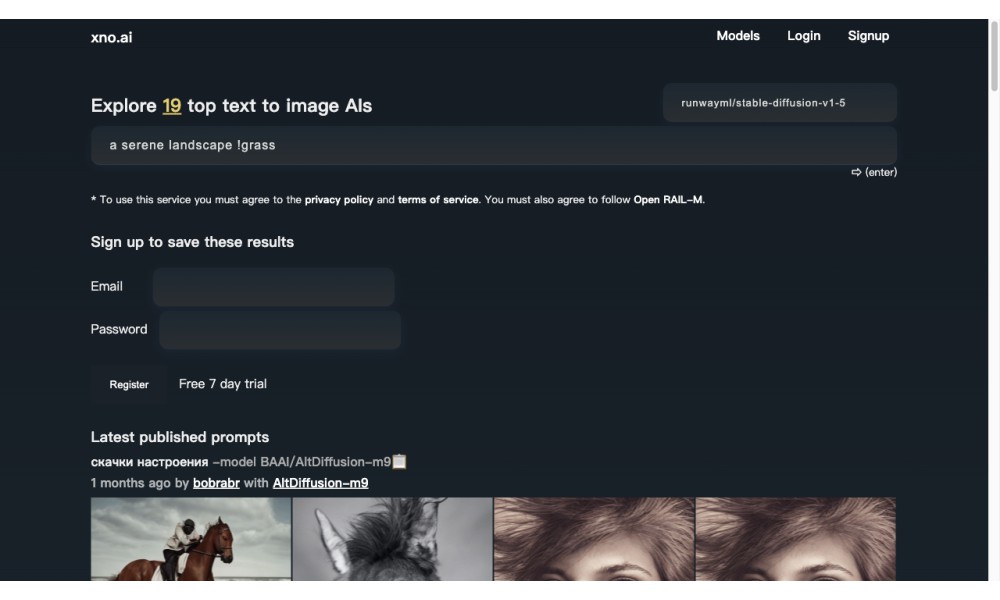Open the gray donkey ears thumbnail

click(392, 539)
